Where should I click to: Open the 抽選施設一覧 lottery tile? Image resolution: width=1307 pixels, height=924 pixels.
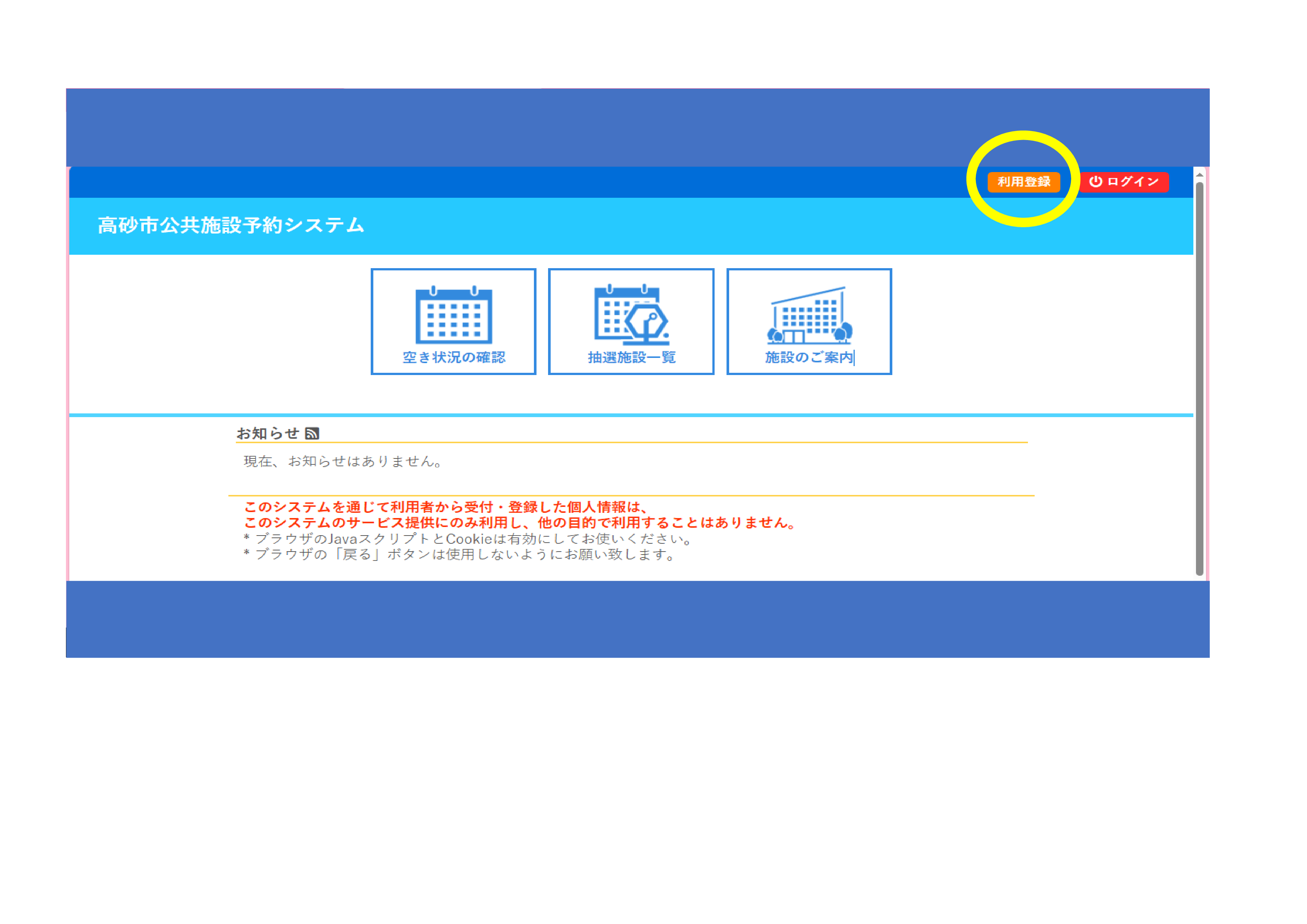631,321
